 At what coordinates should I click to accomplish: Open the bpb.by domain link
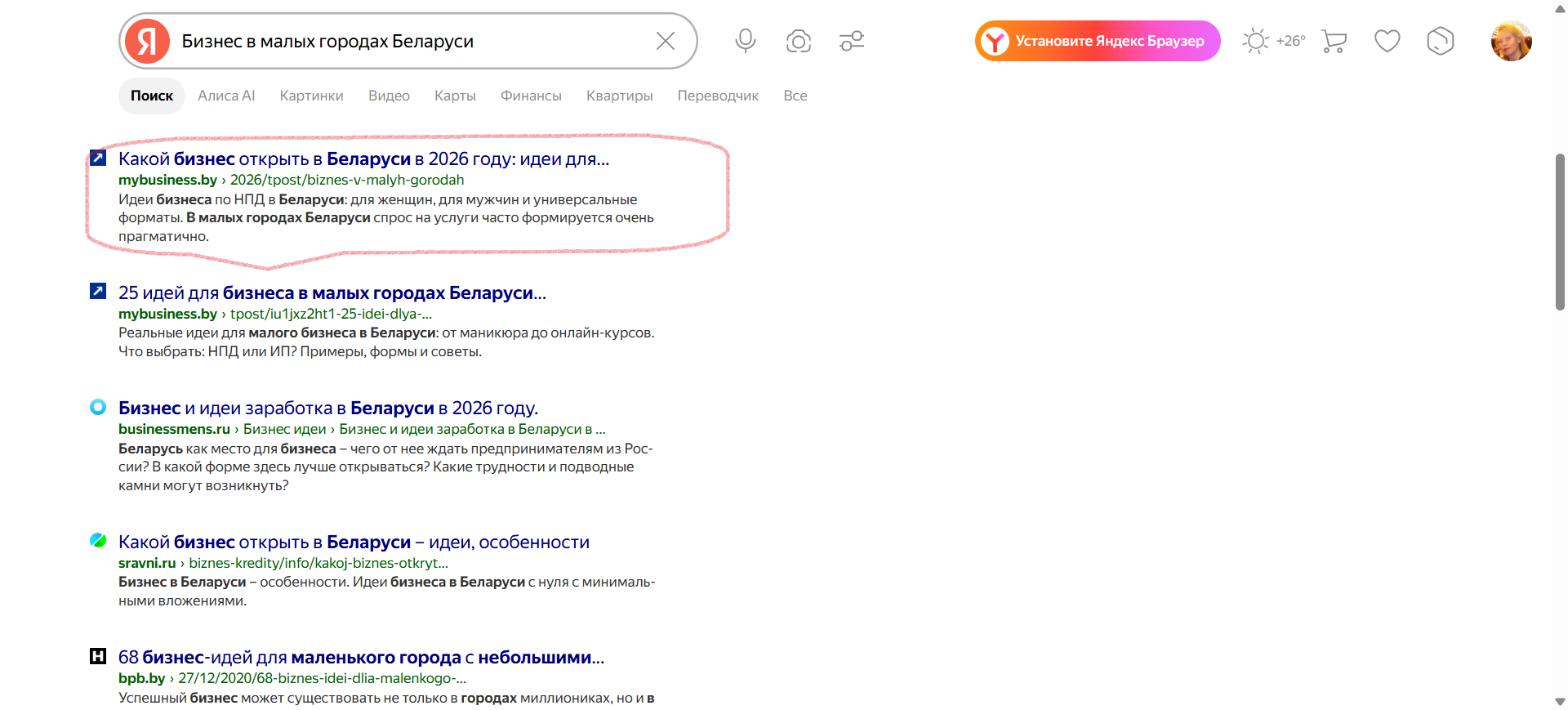[141, 678]
